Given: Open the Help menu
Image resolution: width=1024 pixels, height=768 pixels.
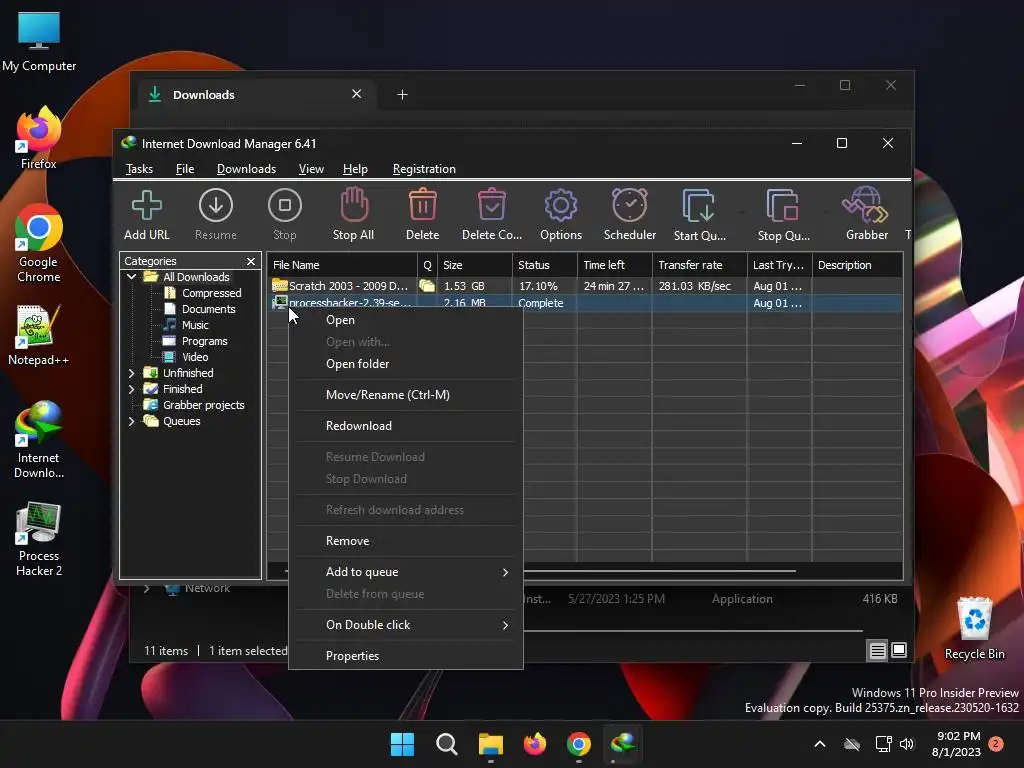Looking at the screenshot, I should (355, 169).
